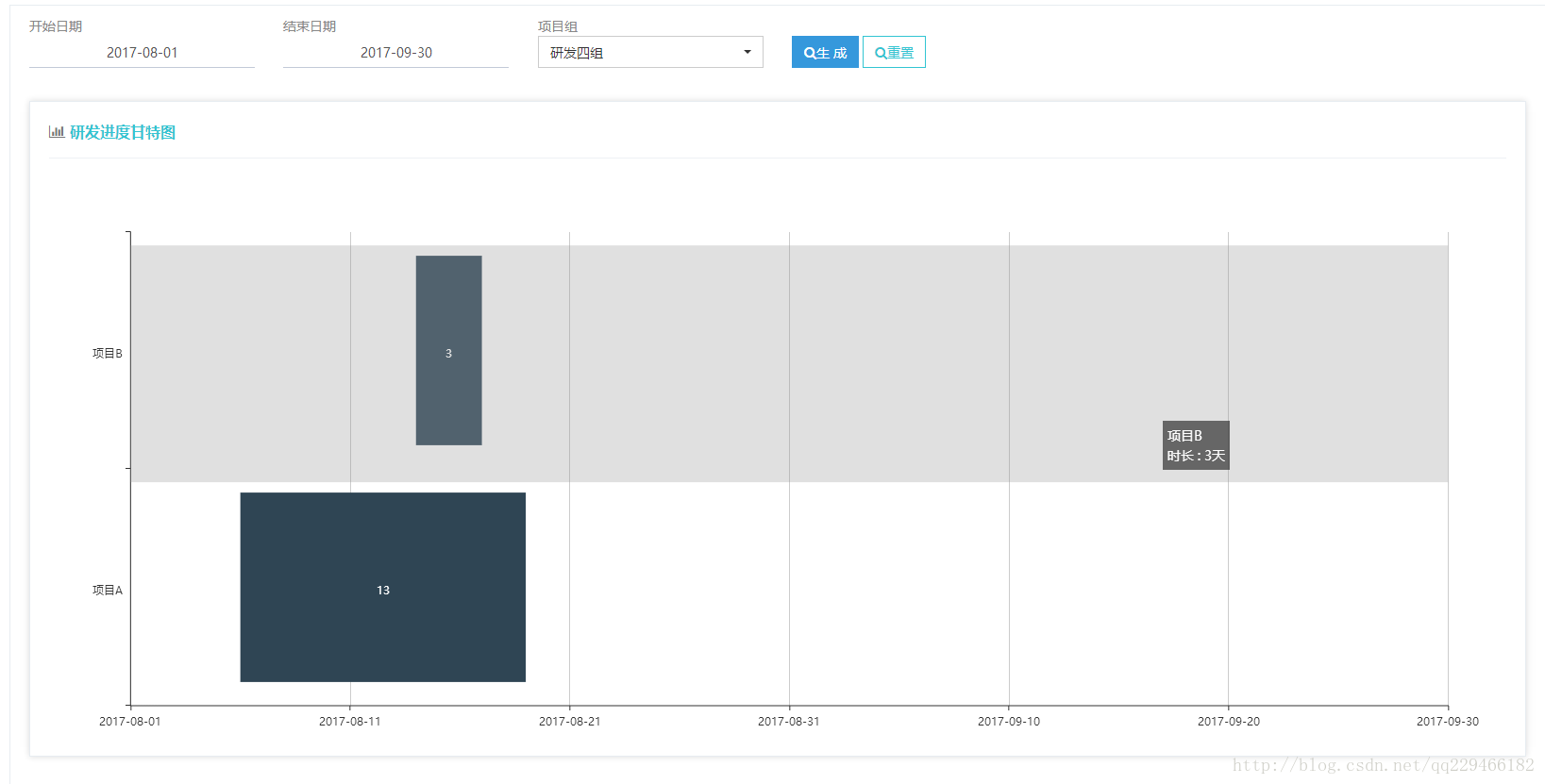The image size is (1545, 784).
Task: Click the 研发进度甘特图 panel title
Action: [x=123, y=132]
